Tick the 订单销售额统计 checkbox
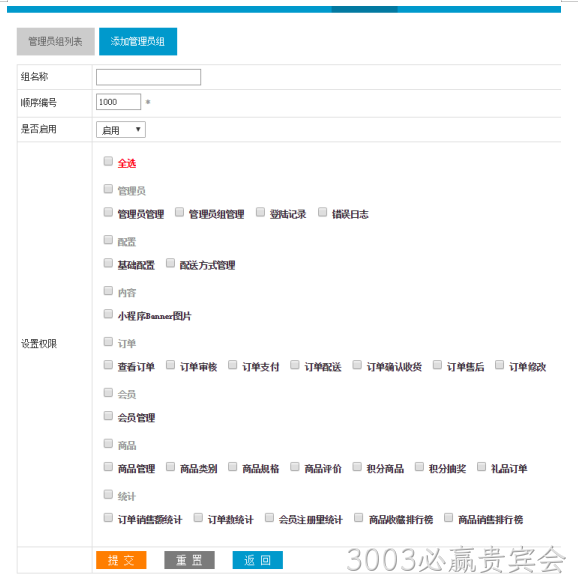This screenshot has width=578, height=584. tap(108, 517)
